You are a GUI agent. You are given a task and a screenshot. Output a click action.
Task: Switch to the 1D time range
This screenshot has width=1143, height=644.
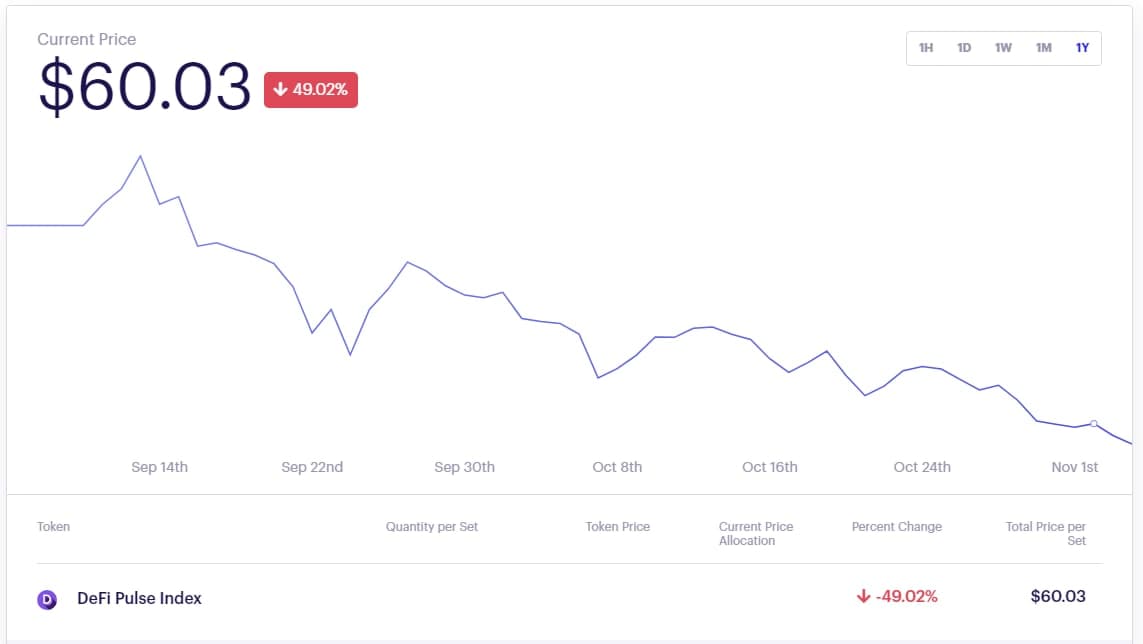pos(964,48)
